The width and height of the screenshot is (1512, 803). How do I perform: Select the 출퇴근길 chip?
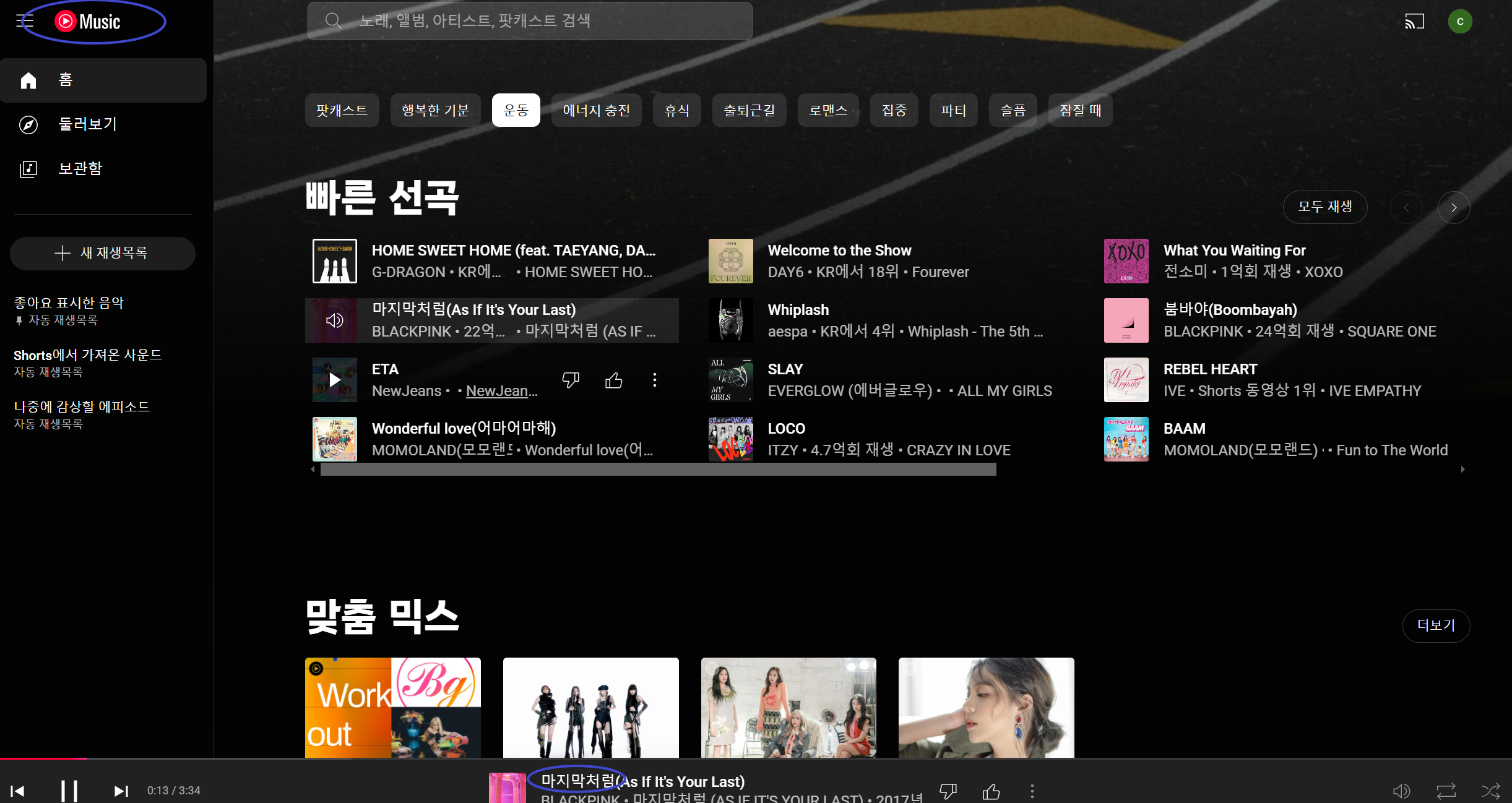[x=750, y=110]
